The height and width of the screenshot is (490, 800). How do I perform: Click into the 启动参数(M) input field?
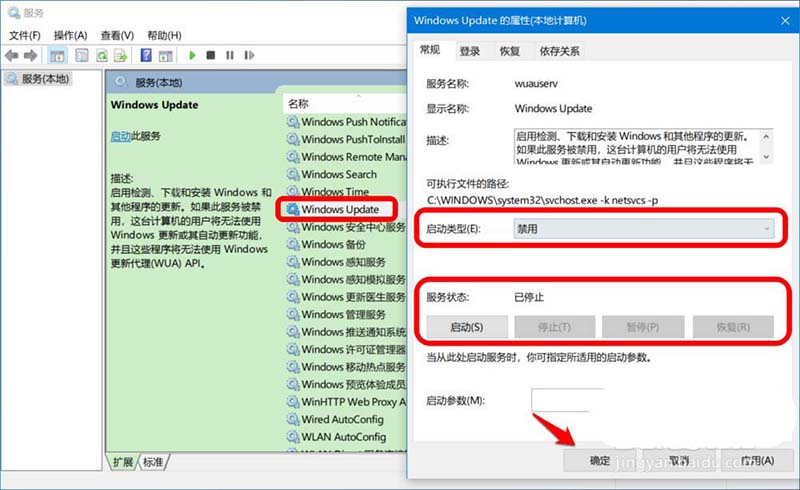[x=567, y=400]
